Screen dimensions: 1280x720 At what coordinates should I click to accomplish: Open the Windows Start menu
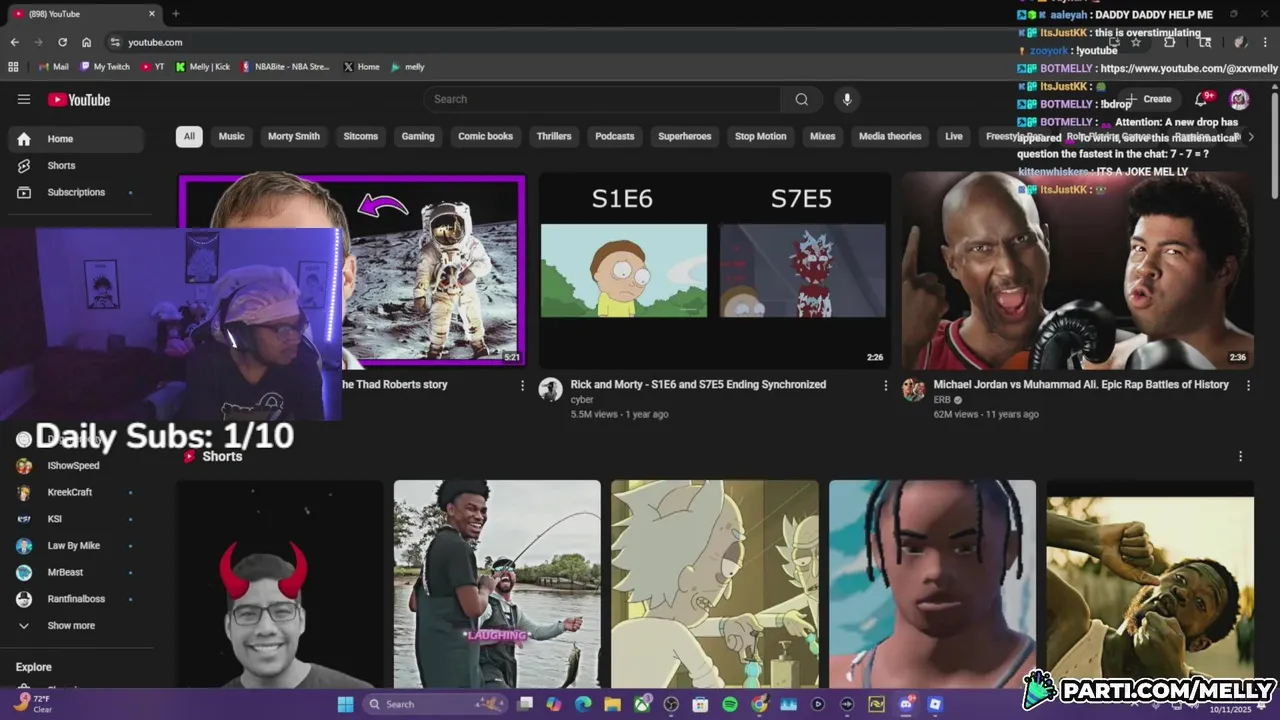click(x=345, y=704)
